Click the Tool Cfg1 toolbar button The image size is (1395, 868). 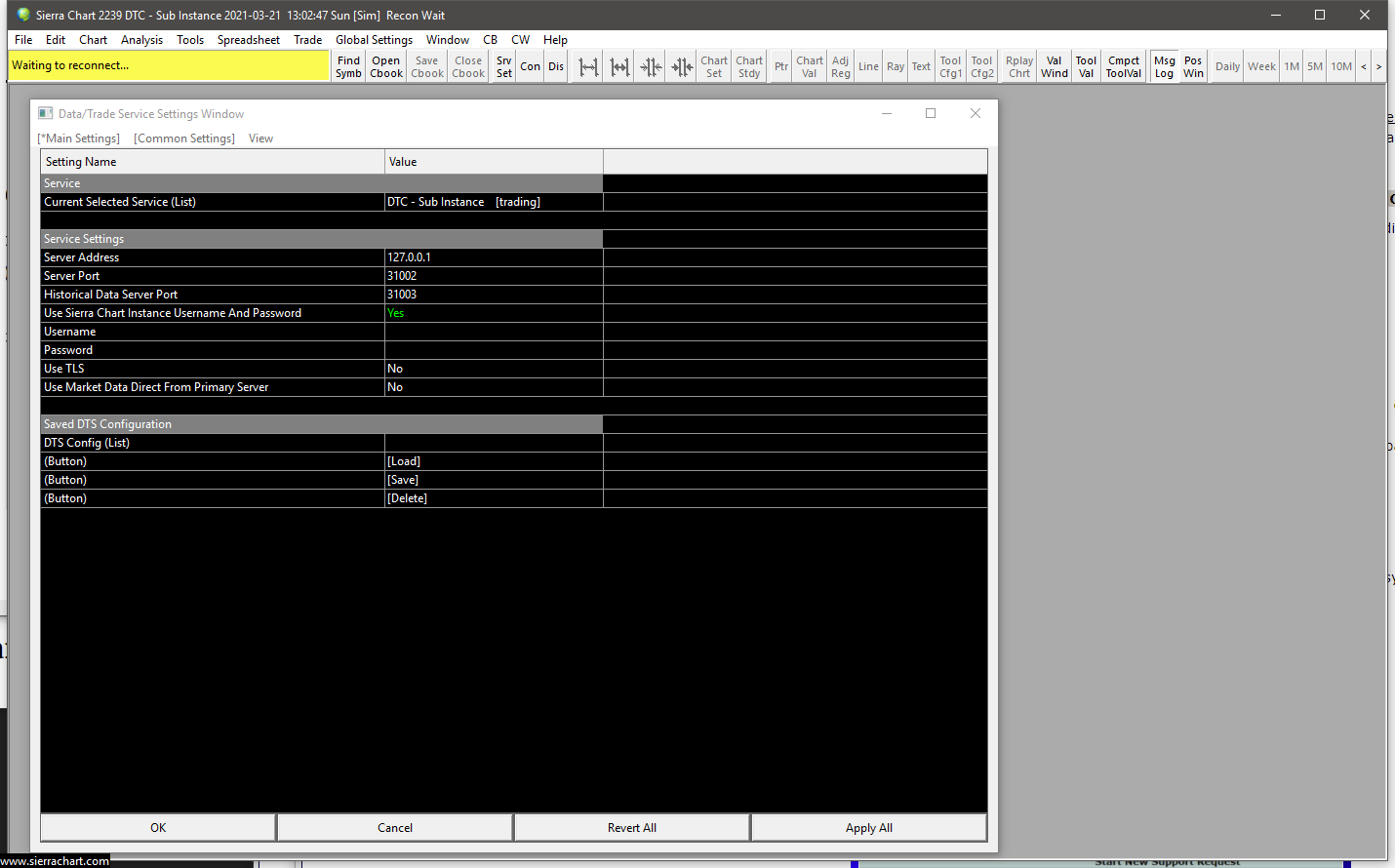coord(950,66)
